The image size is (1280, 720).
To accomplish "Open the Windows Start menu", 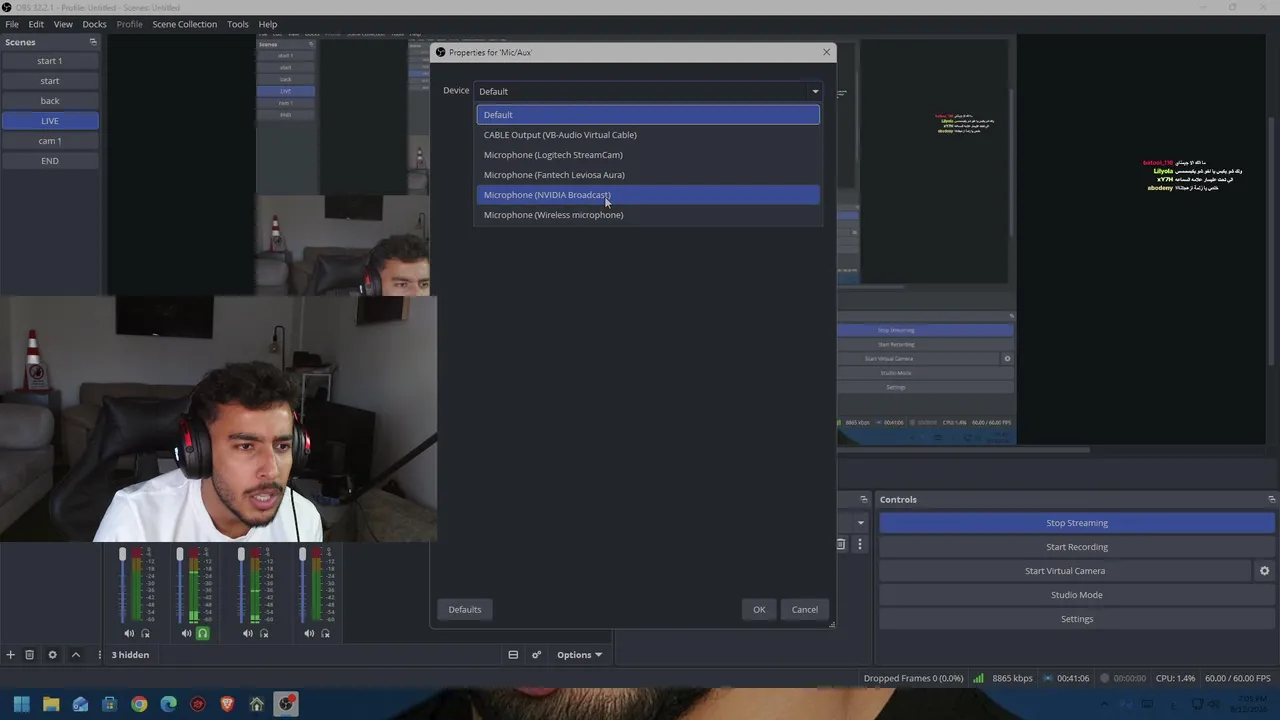I will click(x=21, y=704).
